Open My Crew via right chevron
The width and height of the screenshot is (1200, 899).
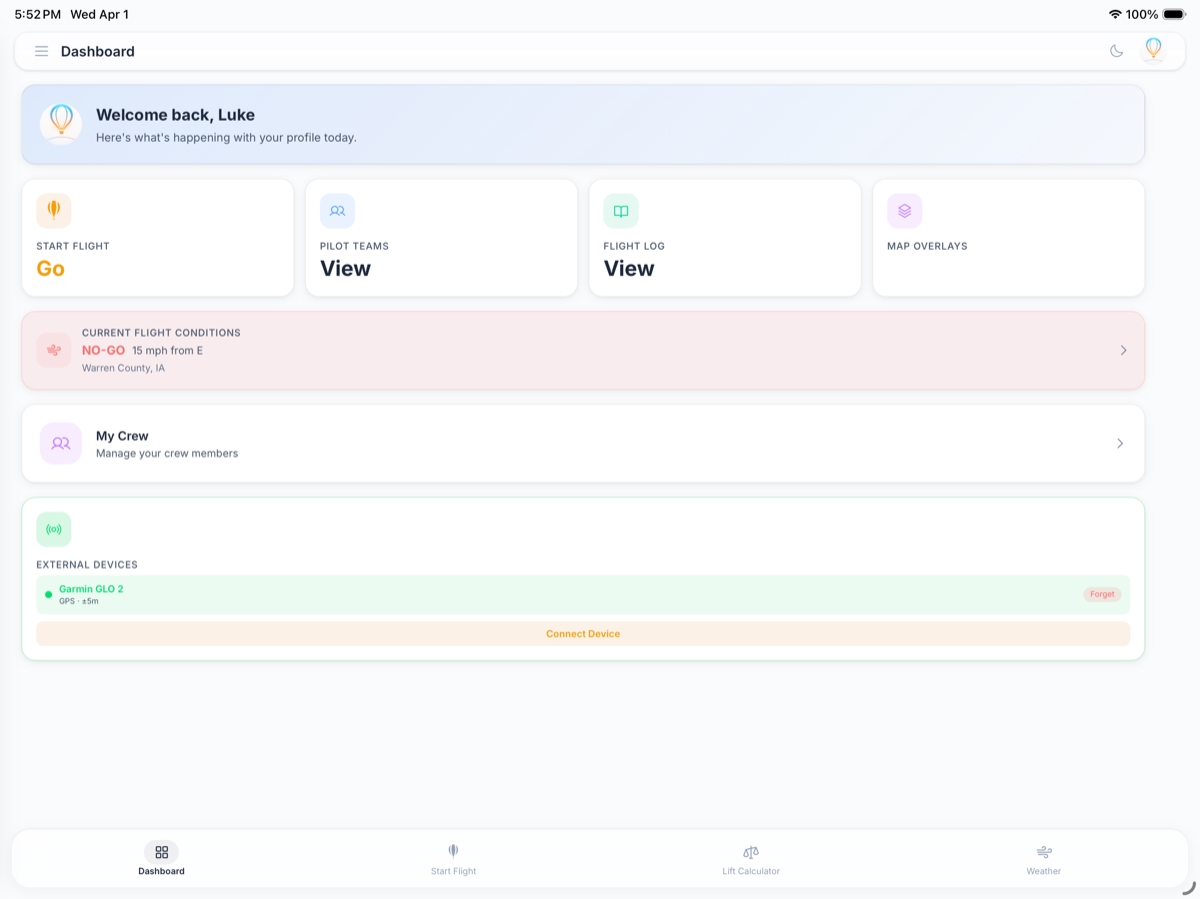pyautogui.click(x=1119, y=443)
